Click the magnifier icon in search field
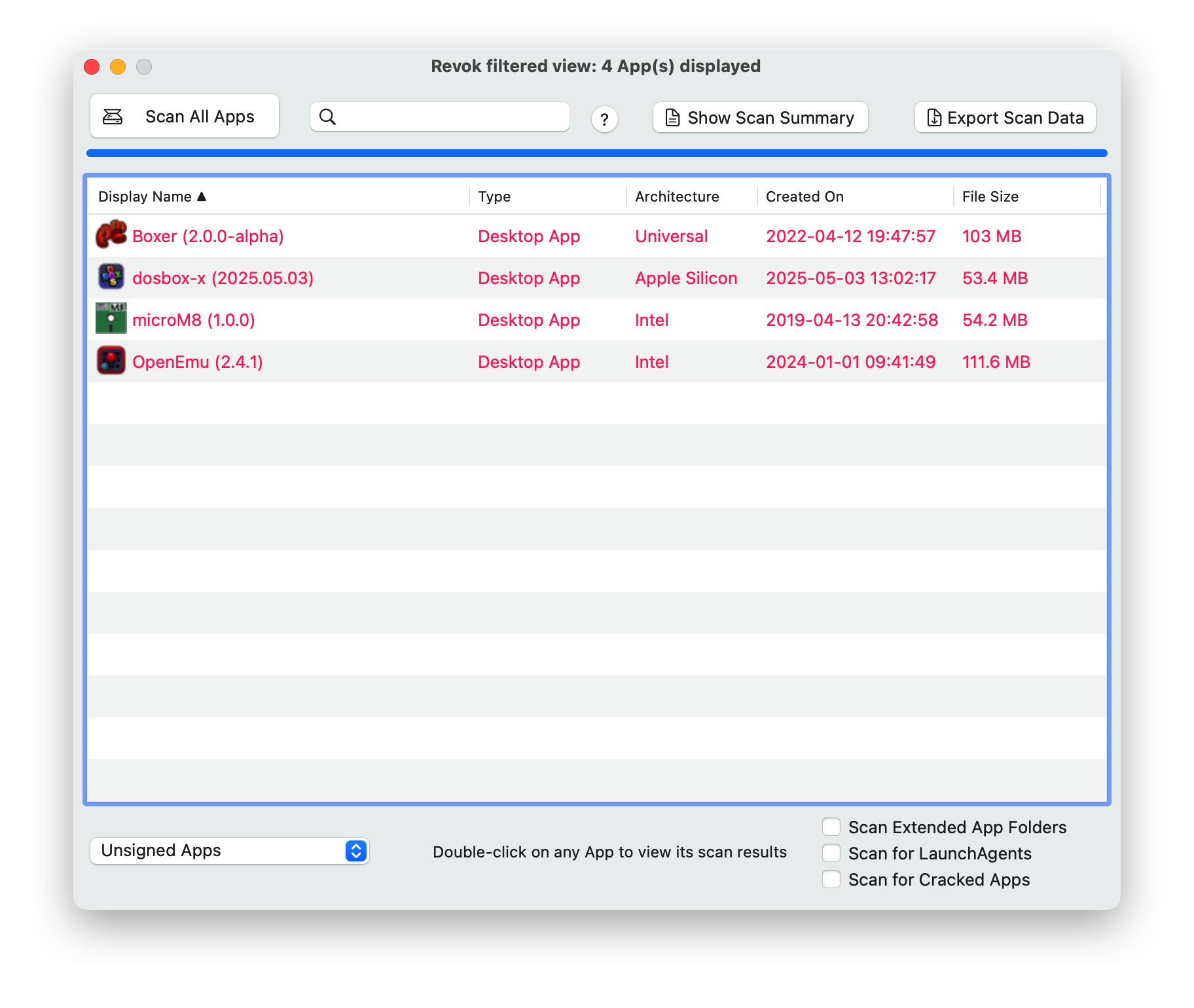This screenshot has height=1008, width=1194. (x=327, y=117)
